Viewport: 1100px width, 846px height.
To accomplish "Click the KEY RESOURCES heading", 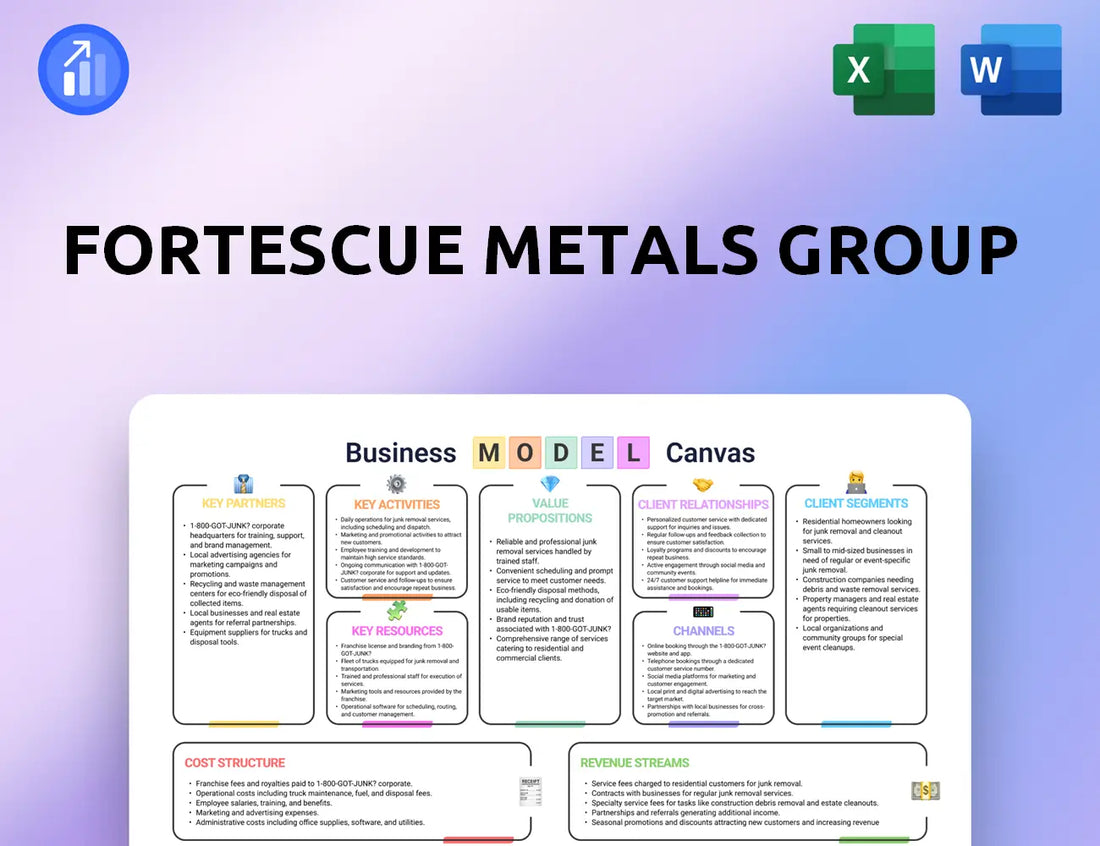I will click(397, 631).
